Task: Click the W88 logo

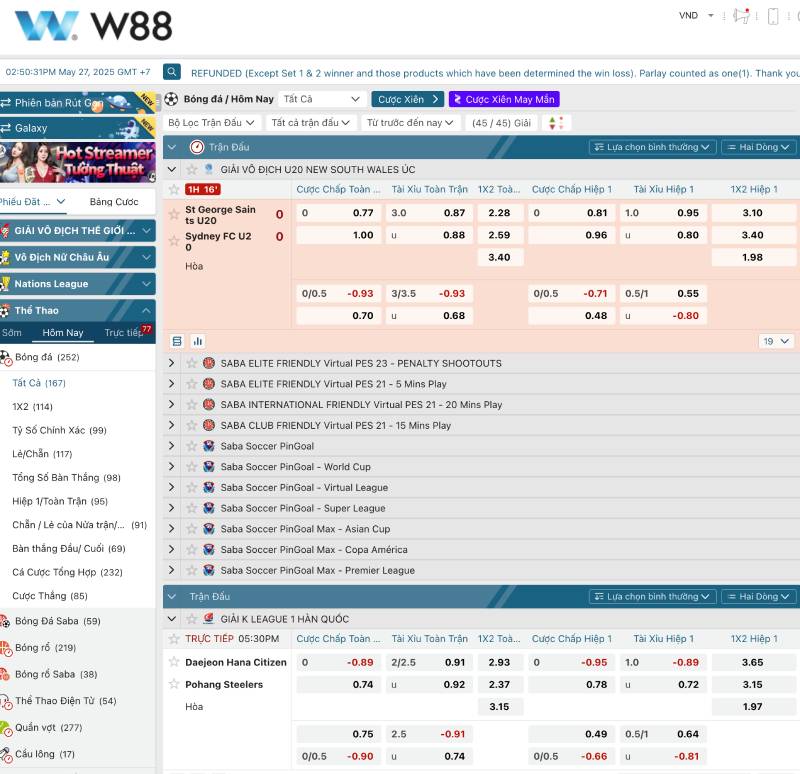Action: tap(94, 26)
